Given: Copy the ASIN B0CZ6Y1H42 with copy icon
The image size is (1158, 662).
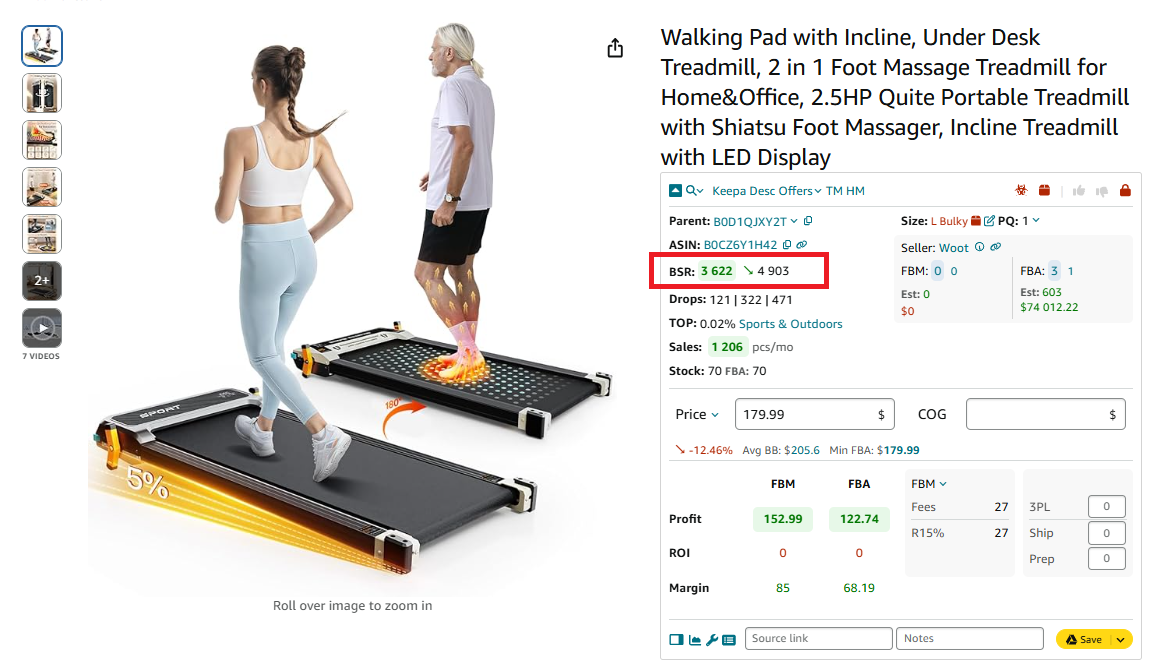Looking at the screenshot, I should point(787,245).
